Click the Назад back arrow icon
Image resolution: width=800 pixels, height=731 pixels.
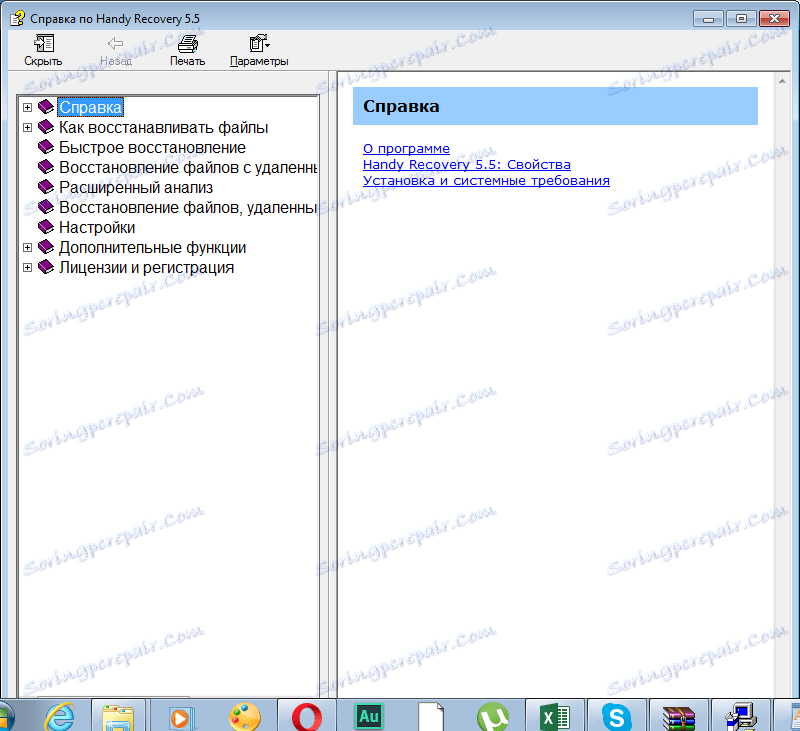click(115, 43)
